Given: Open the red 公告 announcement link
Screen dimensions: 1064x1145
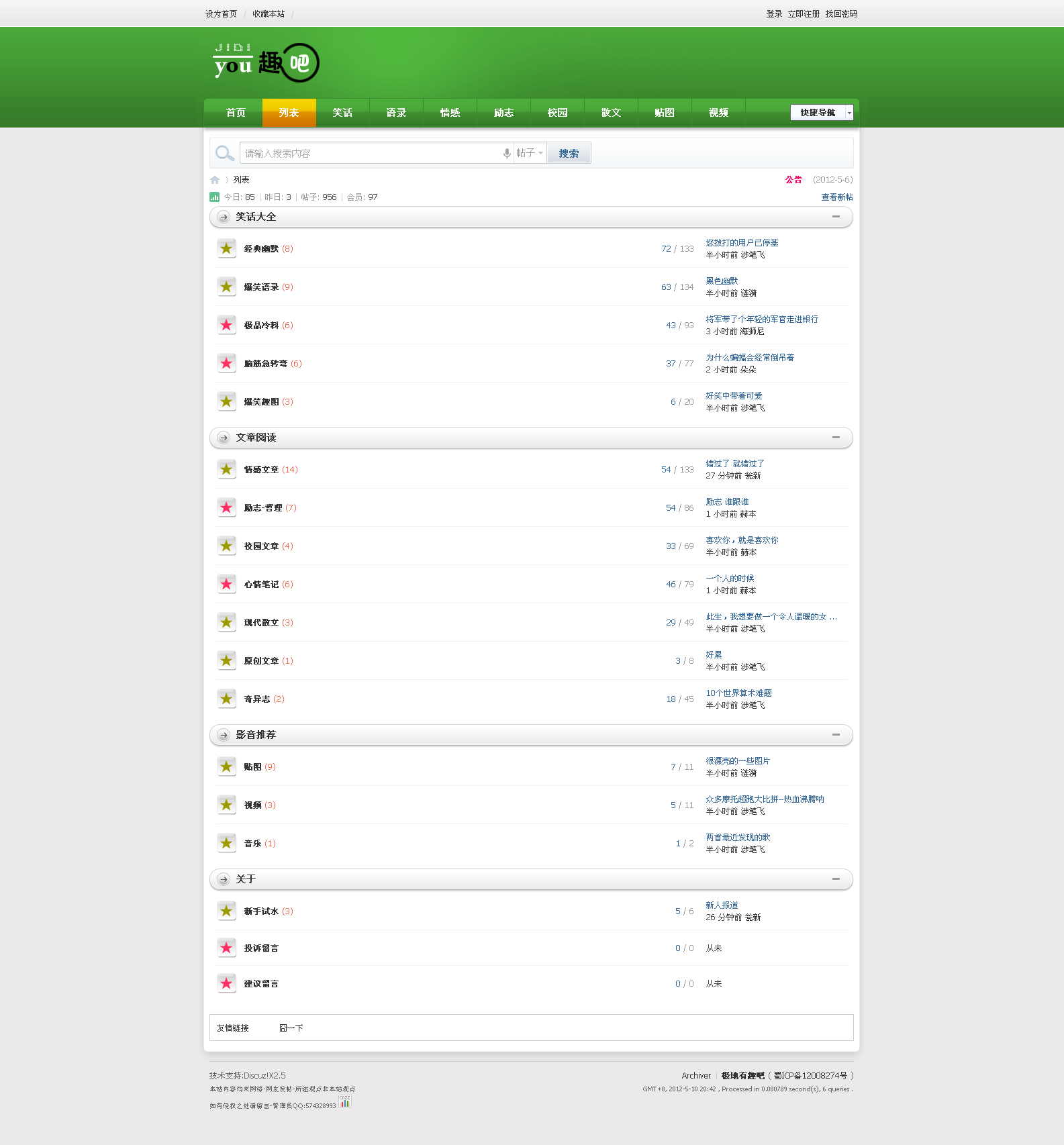Looking at the screenshot, I should [x=793, y=180].
